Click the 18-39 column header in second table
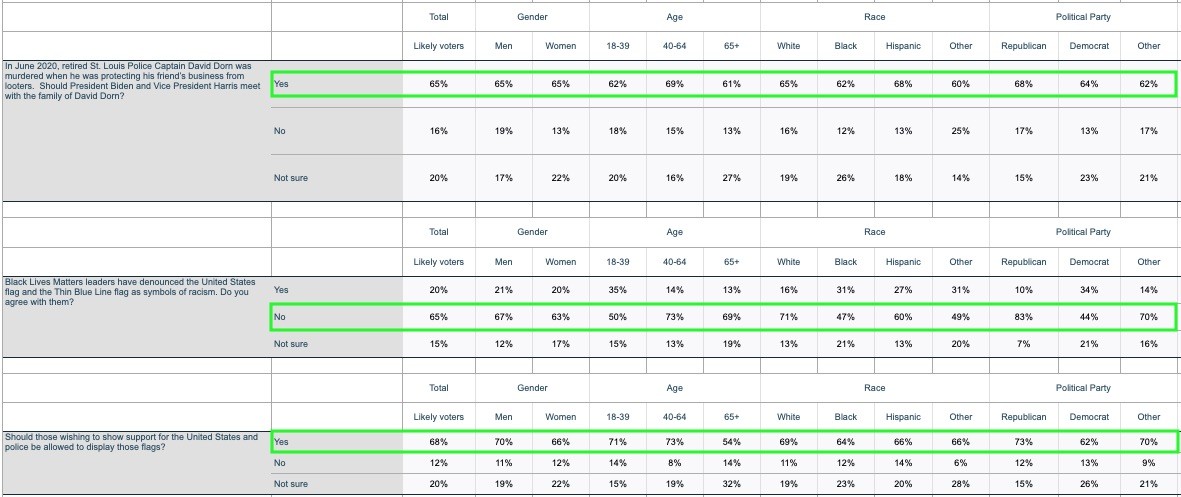Screen dimensions: 1181x497 pos(618,262)
